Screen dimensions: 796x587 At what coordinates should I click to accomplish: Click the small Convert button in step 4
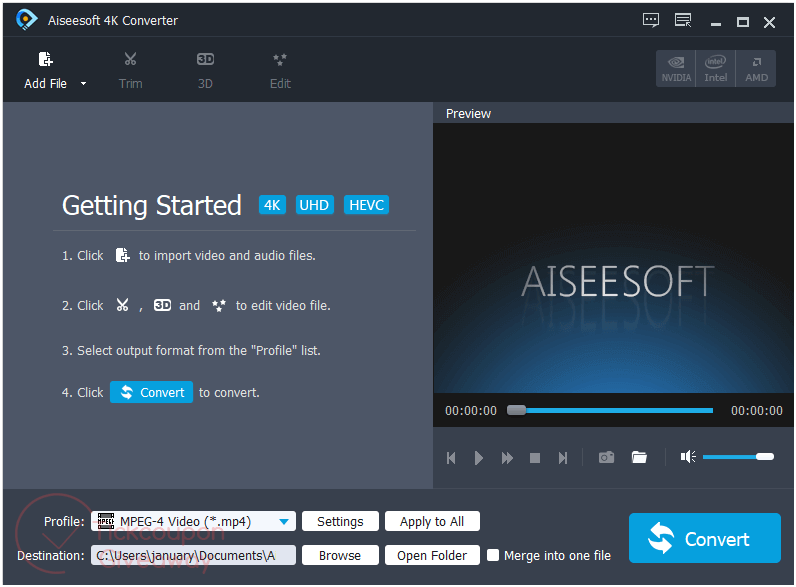(151, 392)
